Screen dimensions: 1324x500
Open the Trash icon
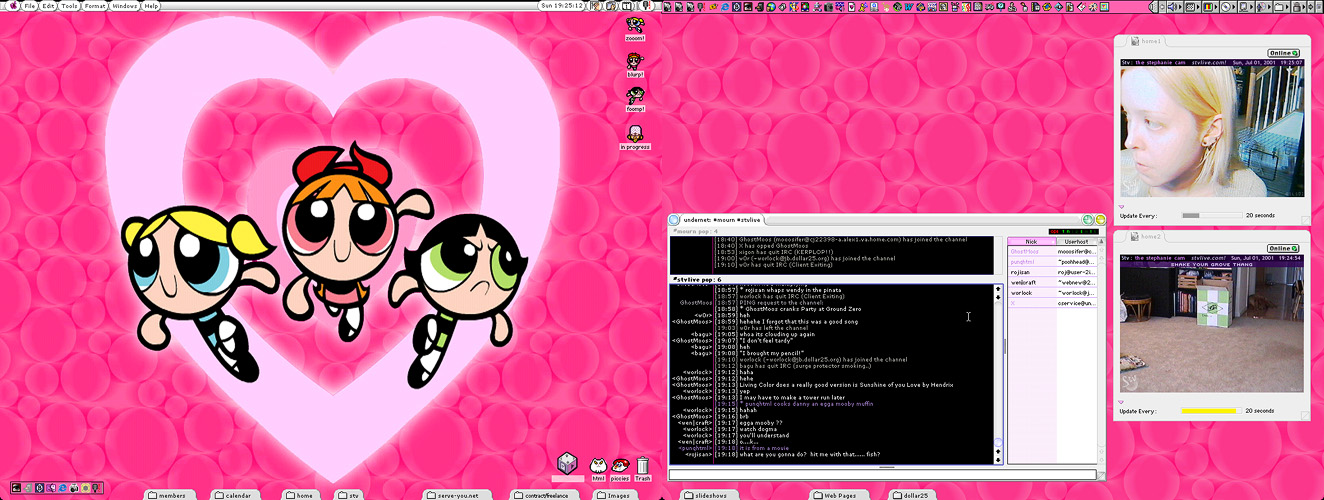643,465
